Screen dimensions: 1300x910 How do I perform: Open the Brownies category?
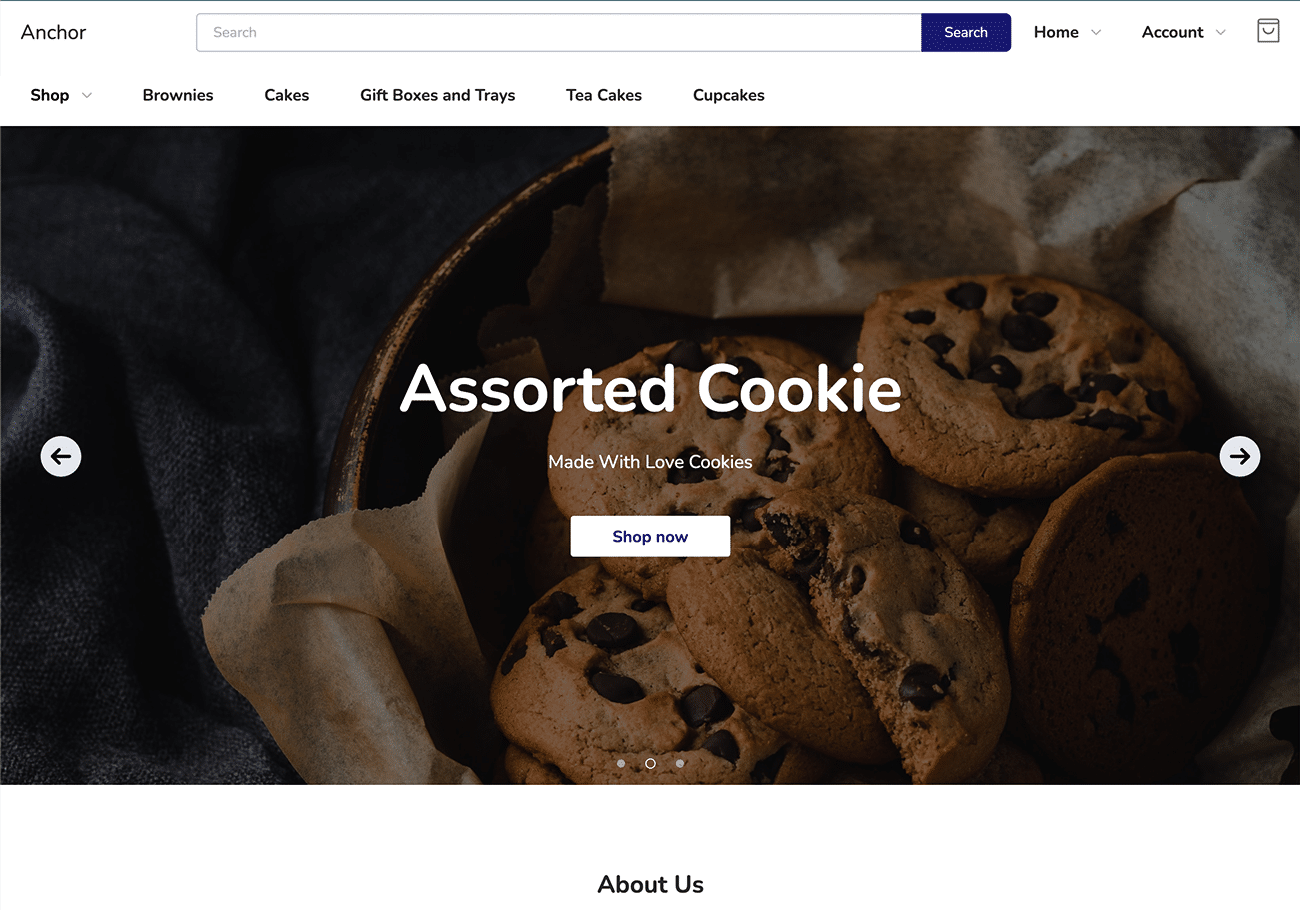tap(178, 95)
